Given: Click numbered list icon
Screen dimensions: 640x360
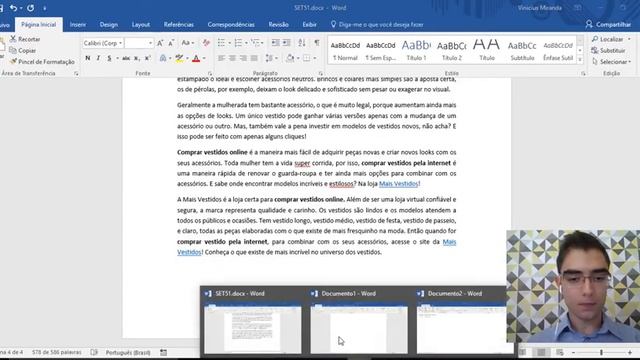Looking at the screenshot, I should [x=238, y=43].
